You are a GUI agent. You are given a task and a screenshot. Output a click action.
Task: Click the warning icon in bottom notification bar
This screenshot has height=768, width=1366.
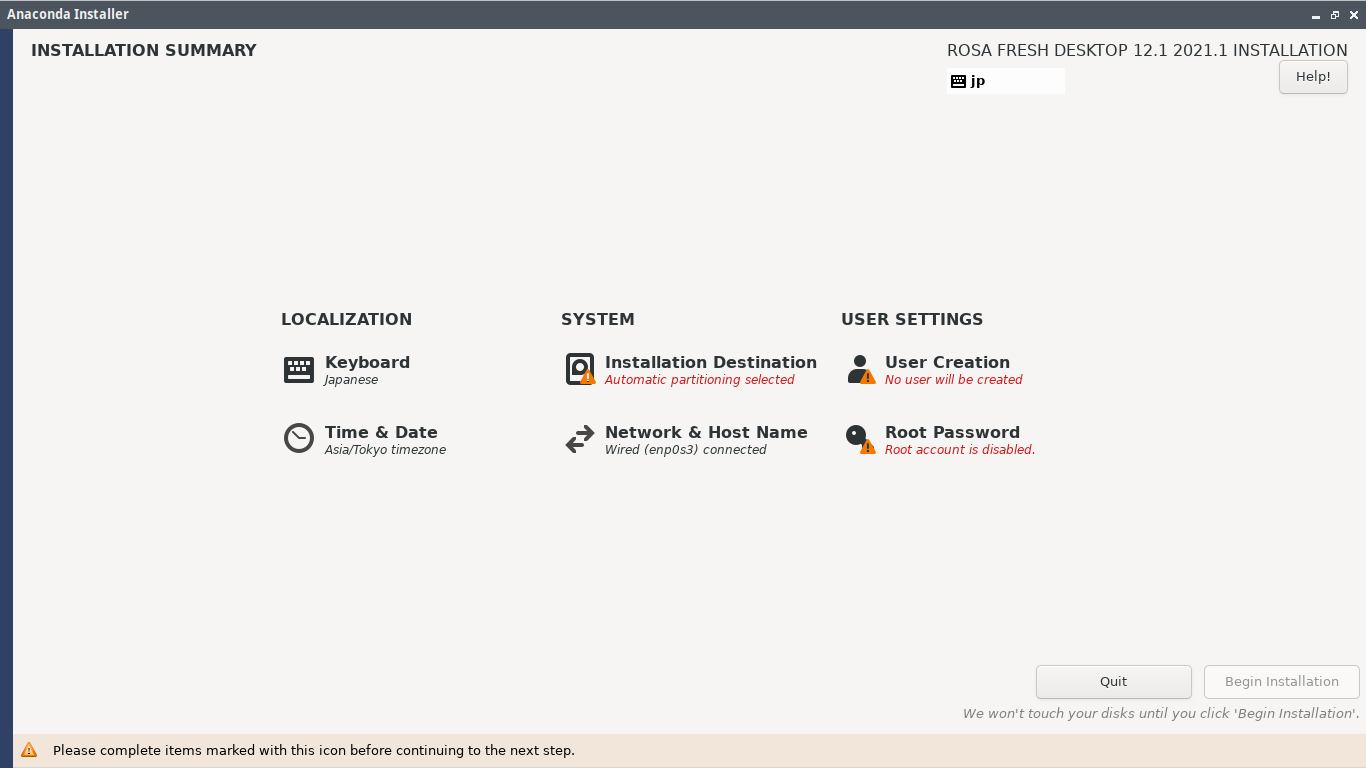pyautogui.click(x=29, y=750)
